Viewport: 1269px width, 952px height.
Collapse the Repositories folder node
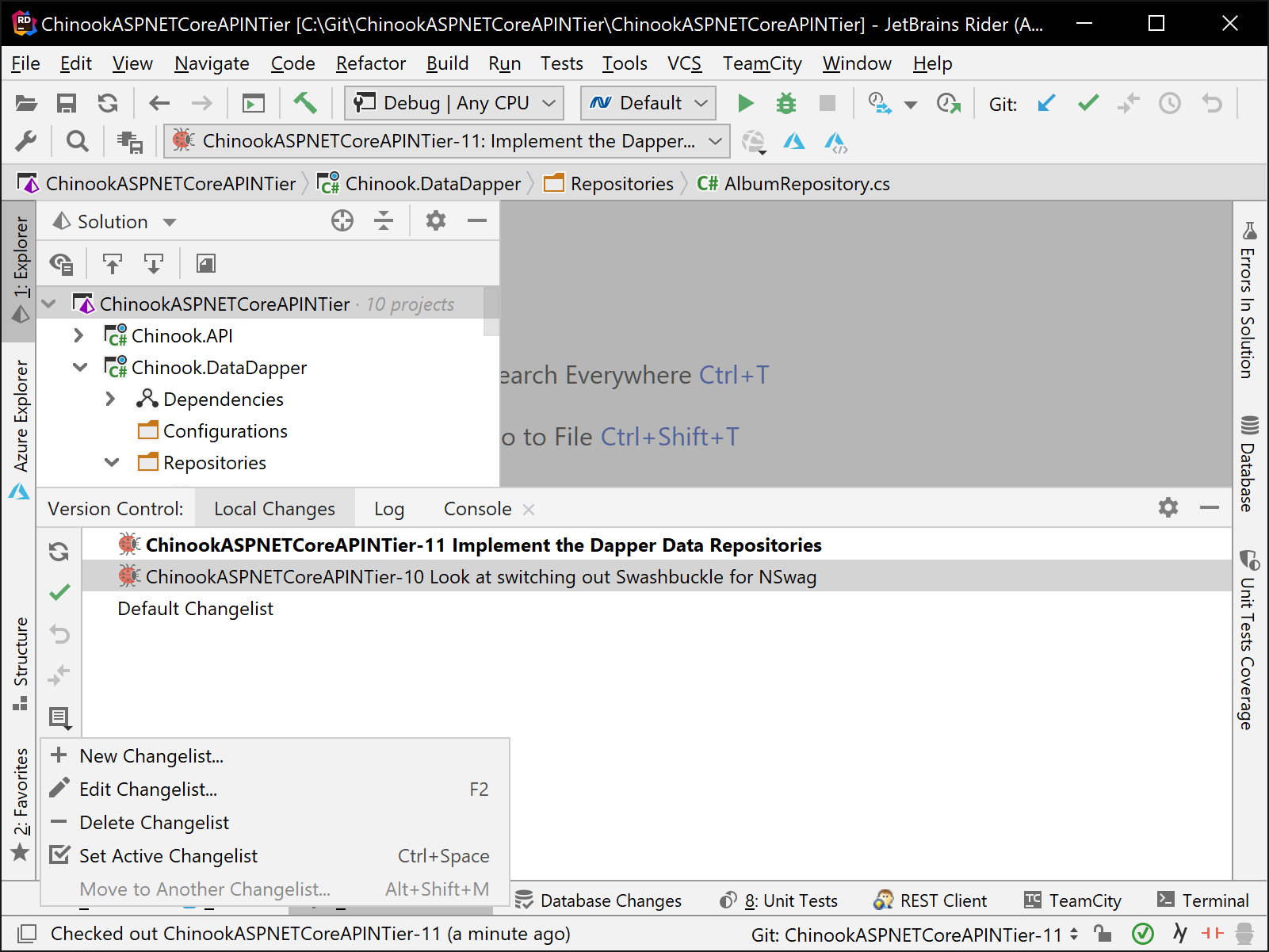tap(112, 463)
